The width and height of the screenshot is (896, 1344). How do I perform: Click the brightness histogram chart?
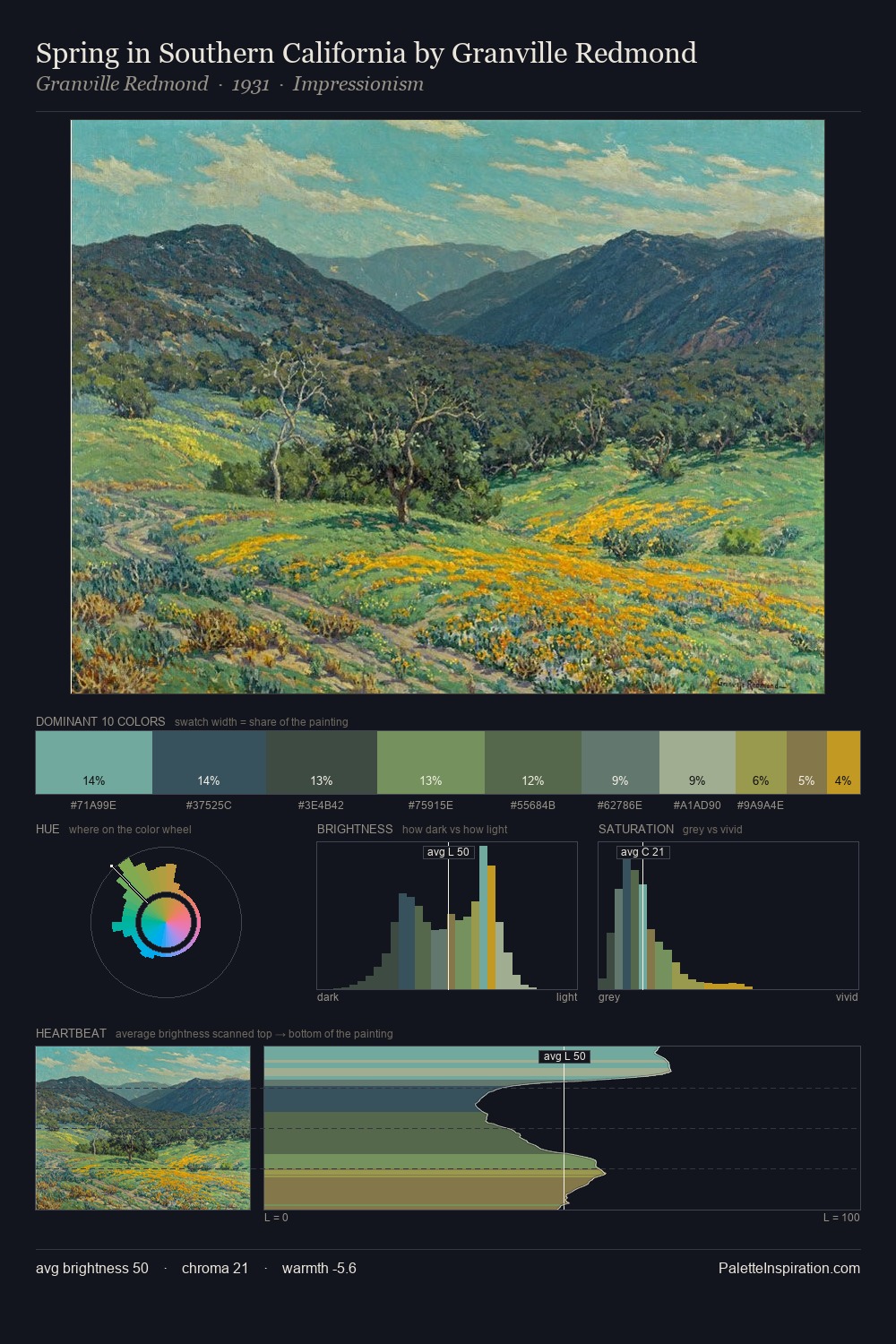447,916
